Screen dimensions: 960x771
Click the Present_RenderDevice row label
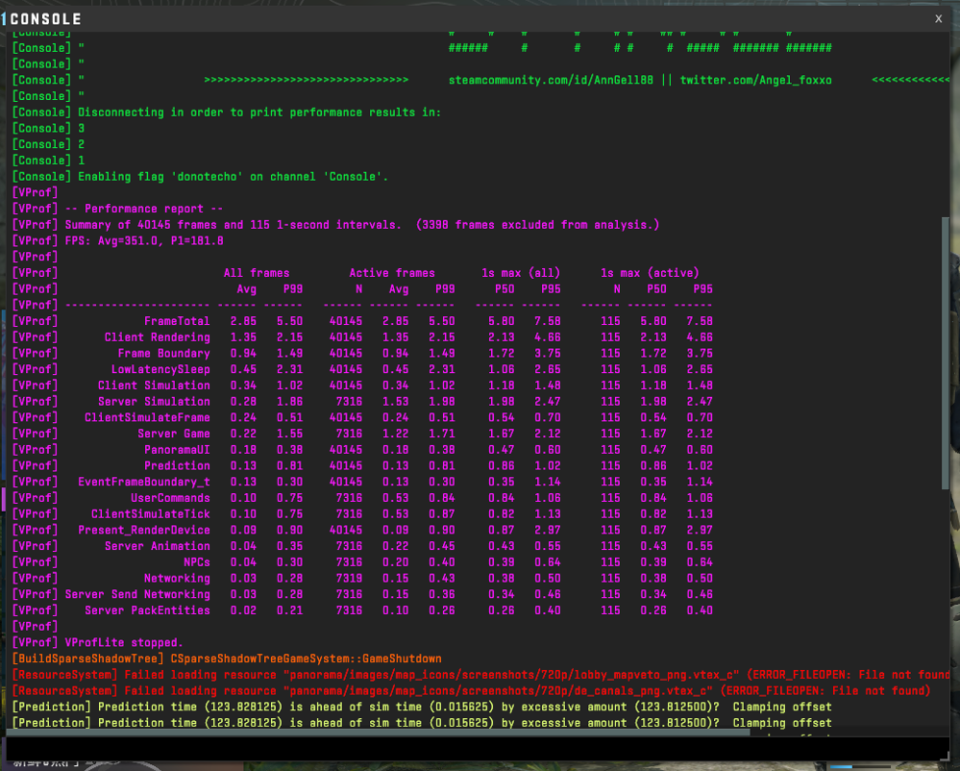[144, 529]
